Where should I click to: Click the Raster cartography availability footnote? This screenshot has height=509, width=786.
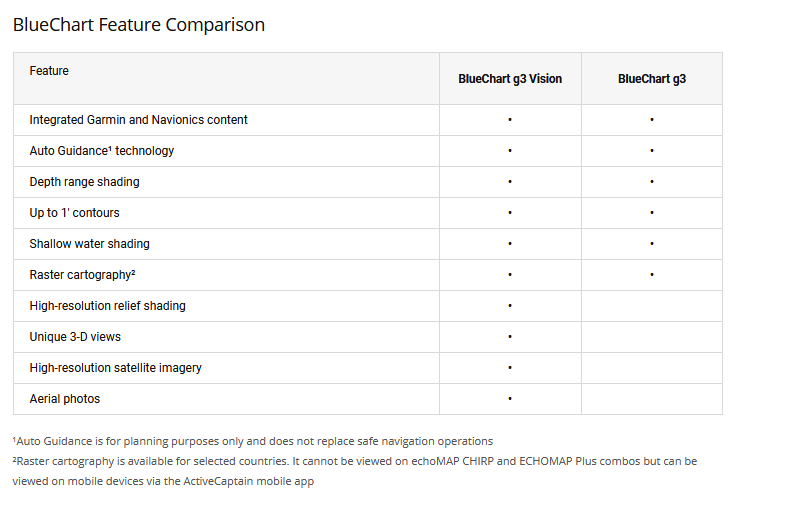click(354, 461)
